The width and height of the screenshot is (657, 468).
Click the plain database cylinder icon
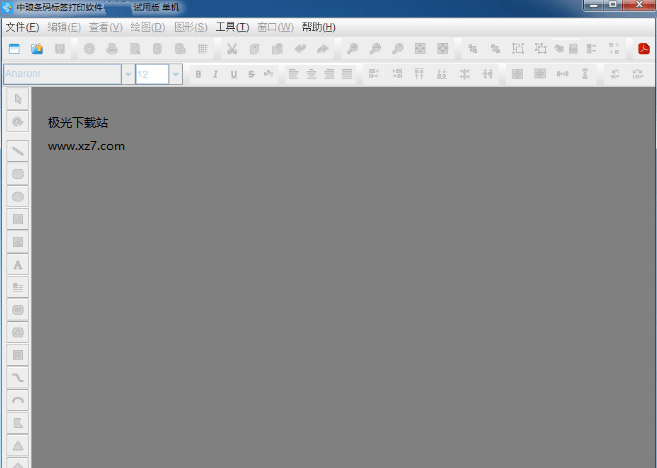[157, 49]
